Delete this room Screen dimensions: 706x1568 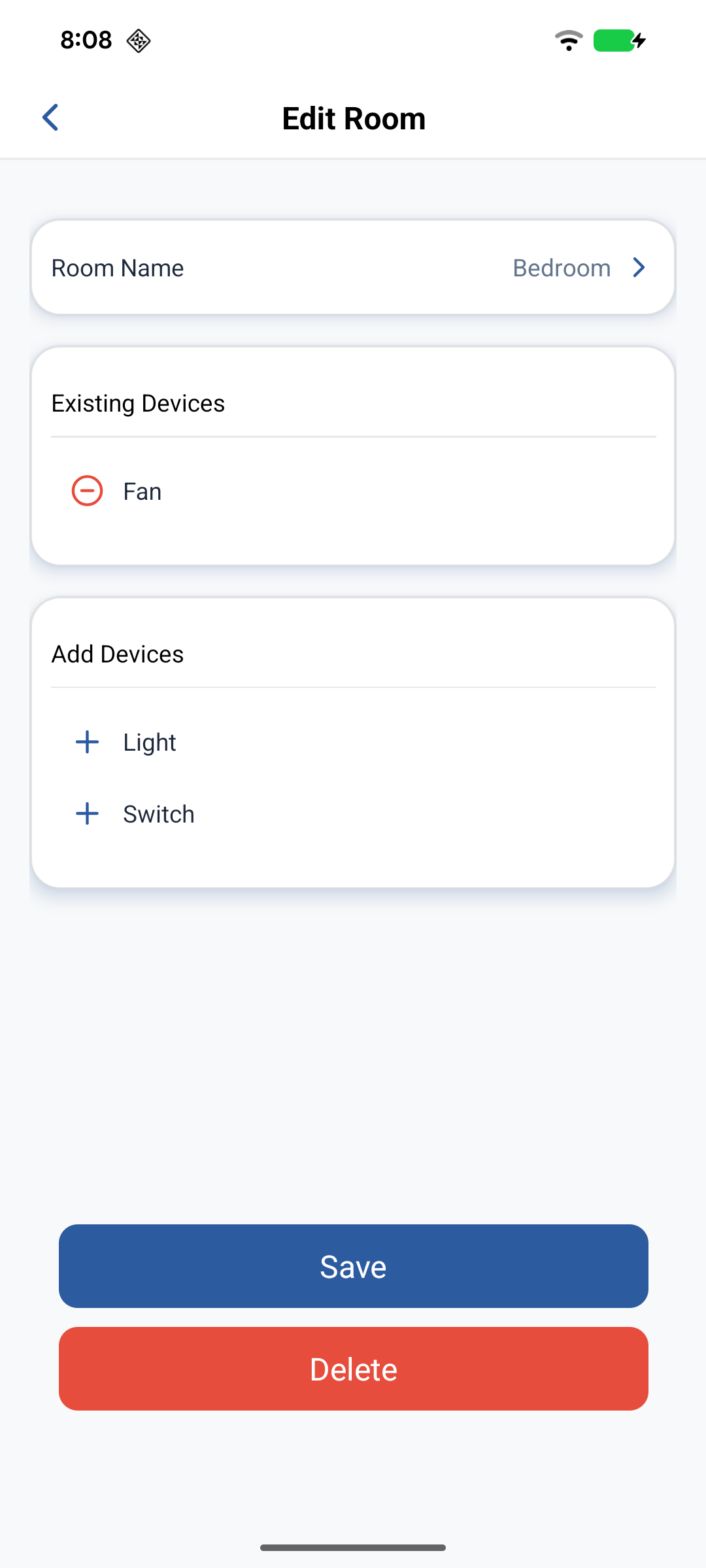coord(353,1369)
